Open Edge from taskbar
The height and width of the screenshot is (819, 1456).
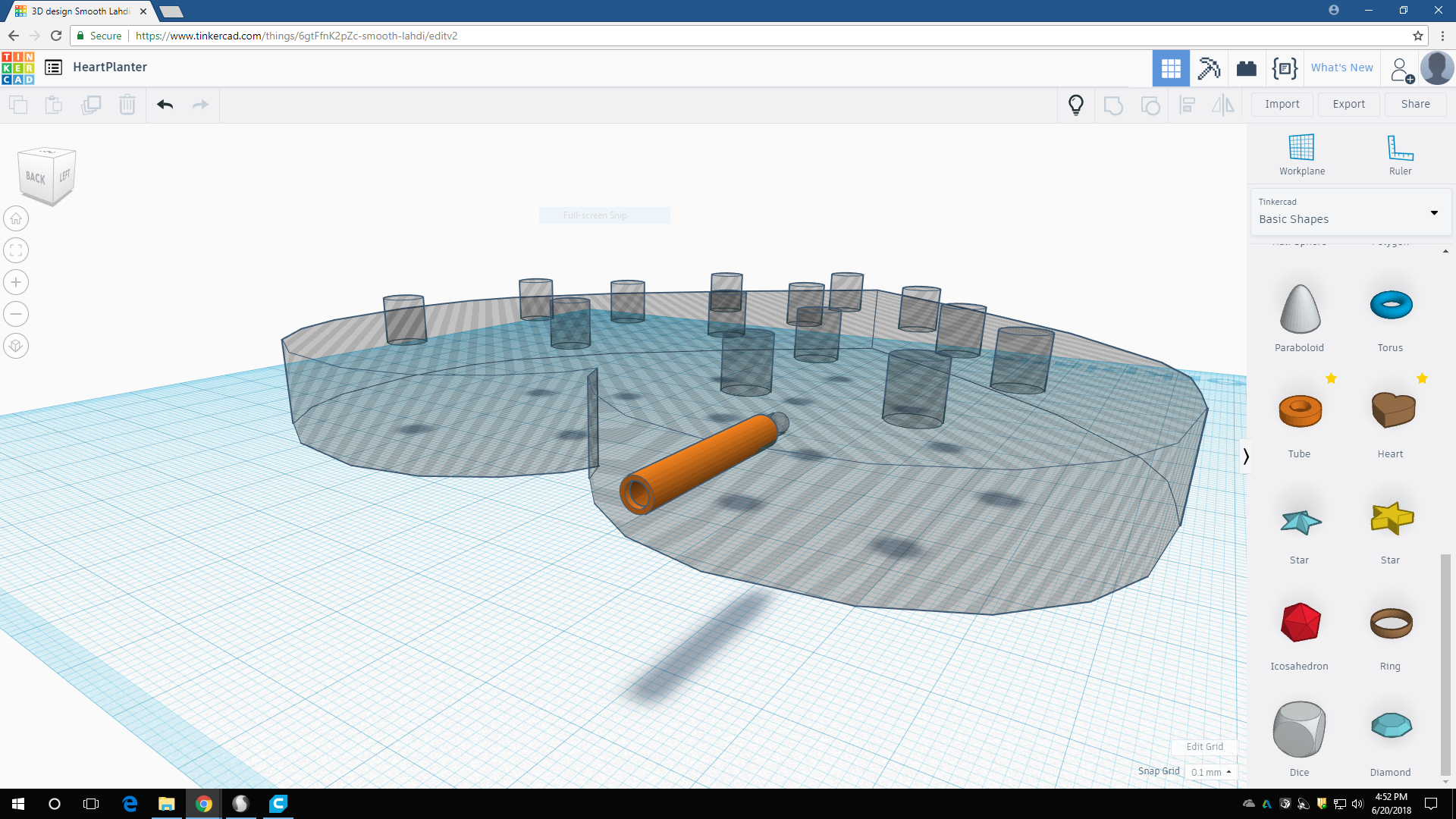click(x=130, y=804)
